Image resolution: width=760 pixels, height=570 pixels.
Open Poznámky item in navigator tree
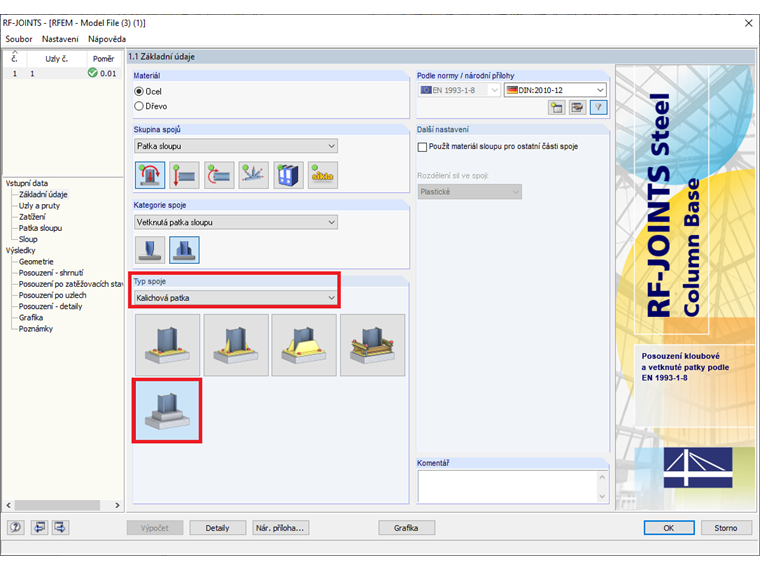click(x=36, y=329)
